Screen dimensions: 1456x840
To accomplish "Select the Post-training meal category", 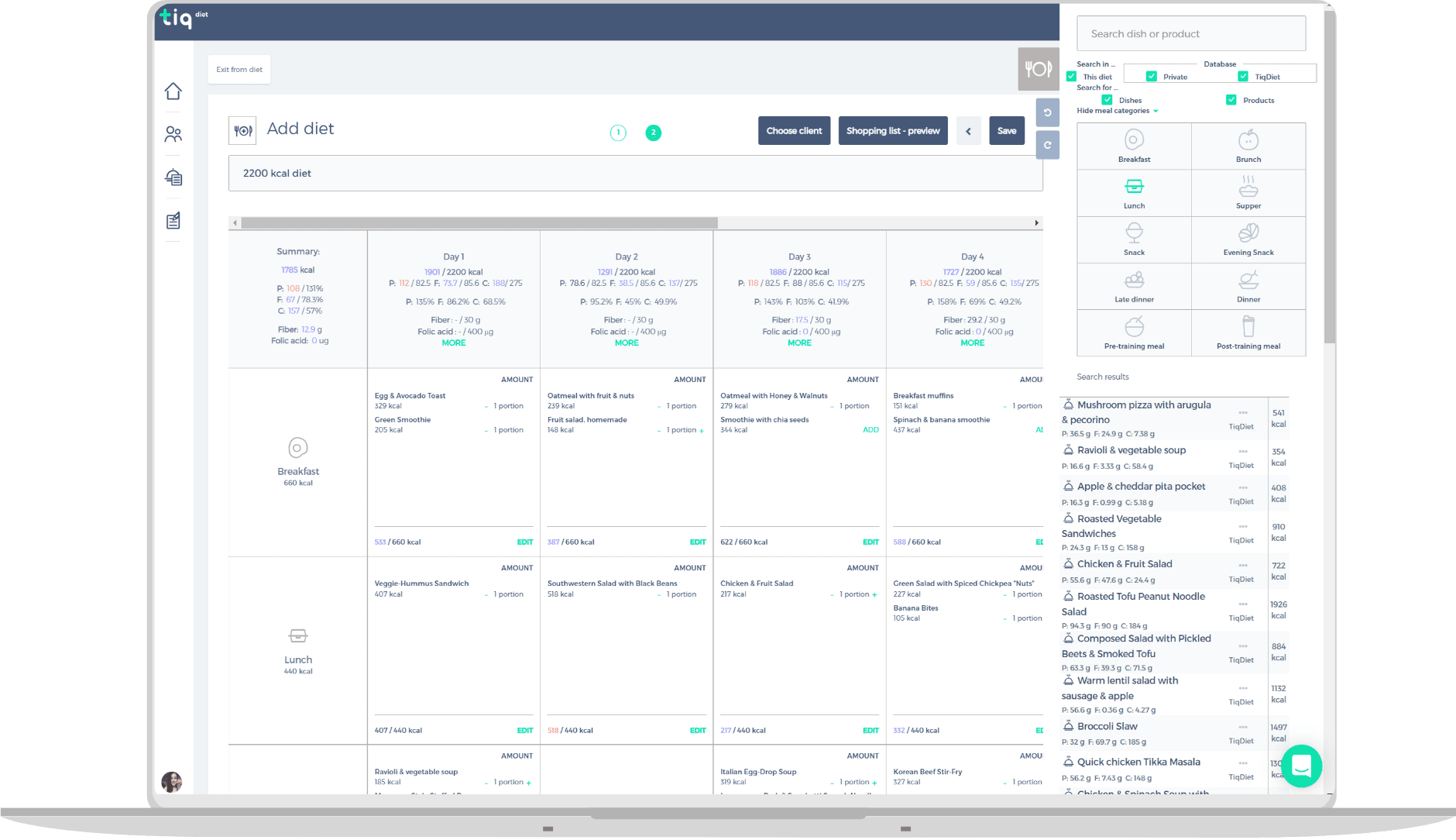I will pos(1248,333).
